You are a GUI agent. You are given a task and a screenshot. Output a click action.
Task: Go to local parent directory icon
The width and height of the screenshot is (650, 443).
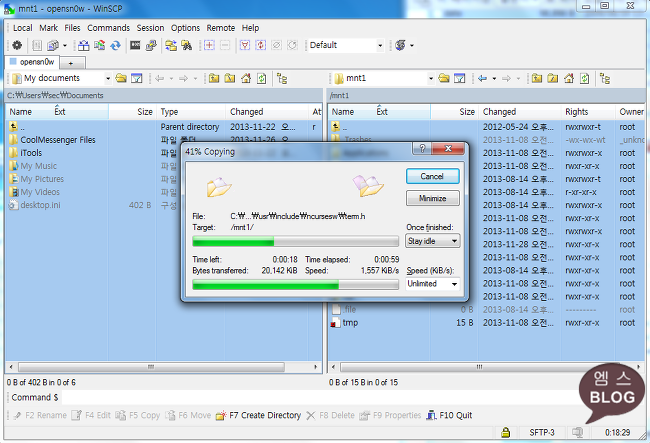point(214,78)
